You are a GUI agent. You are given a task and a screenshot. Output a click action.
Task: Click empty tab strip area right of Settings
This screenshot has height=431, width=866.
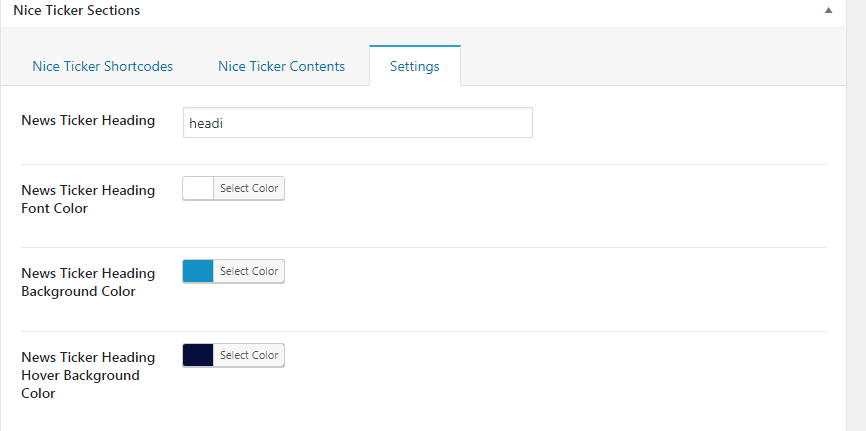(x=650, y=66)
